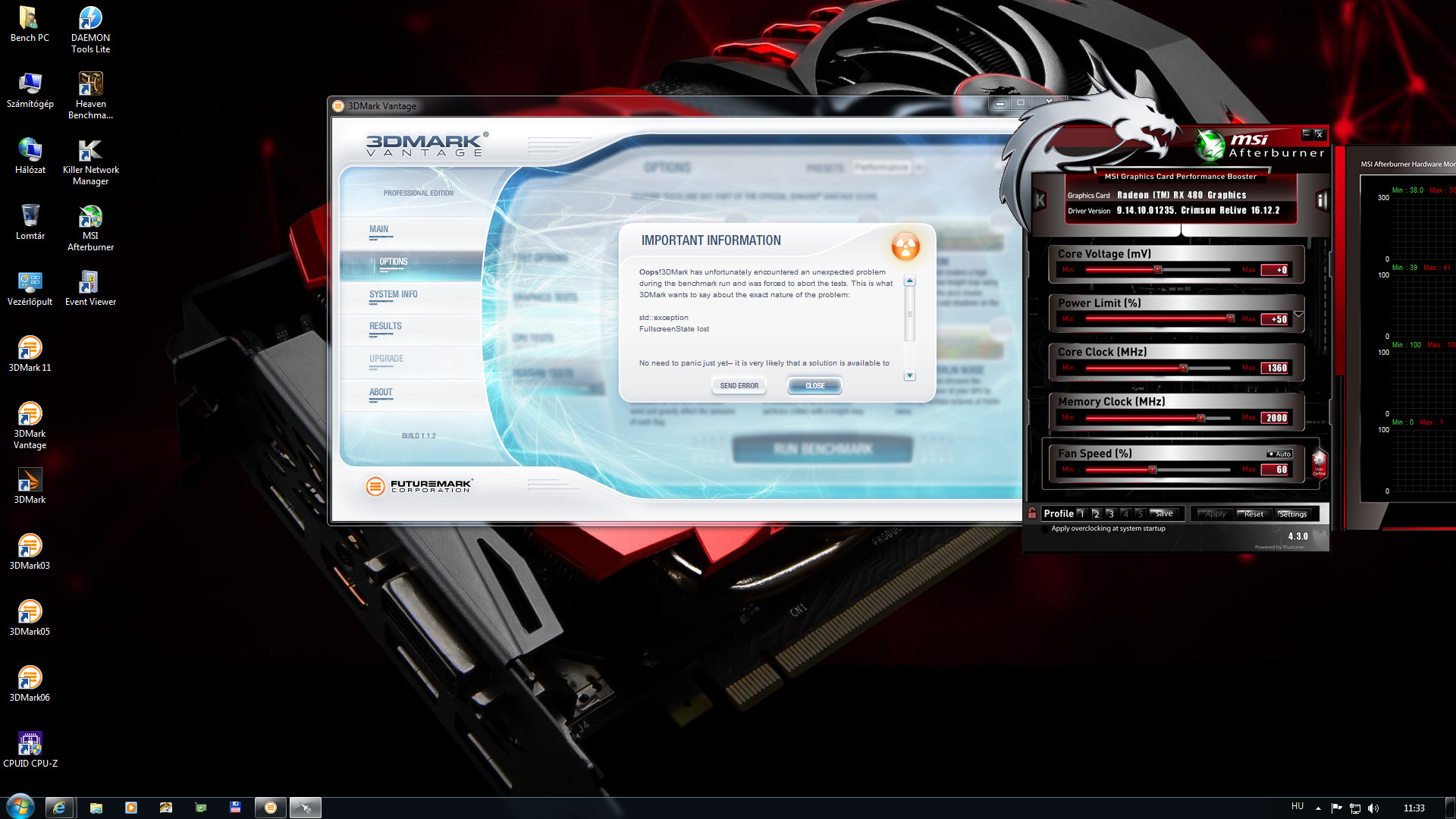Launch 3DMark06 desktop shortcut
The width and height of the screenshot is (1456, 819).
(30, 683)
